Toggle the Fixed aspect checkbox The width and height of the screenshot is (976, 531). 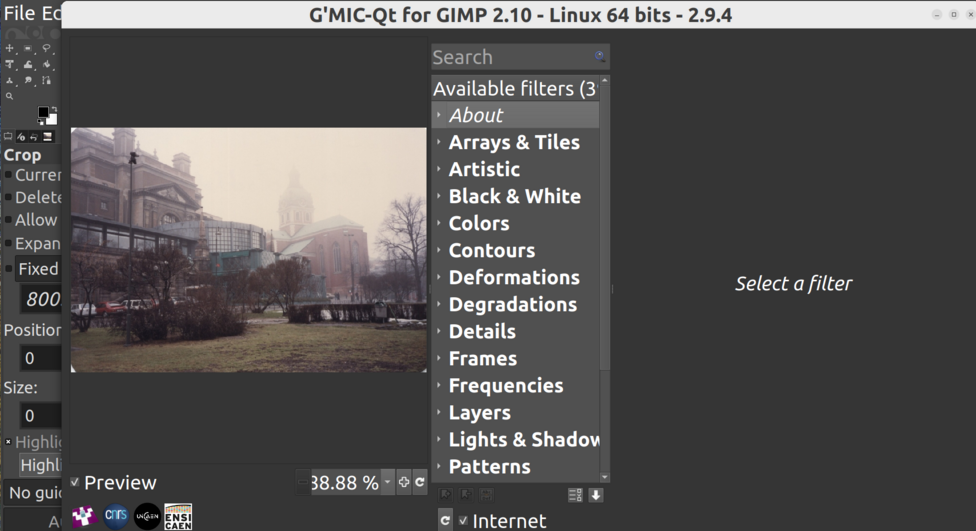click(8, 269)
